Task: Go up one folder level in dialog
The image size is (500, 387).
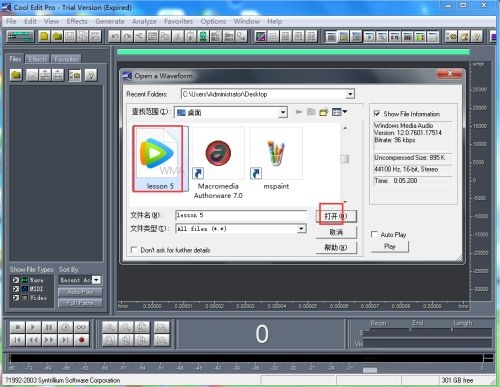Action: tap(311, 112)
